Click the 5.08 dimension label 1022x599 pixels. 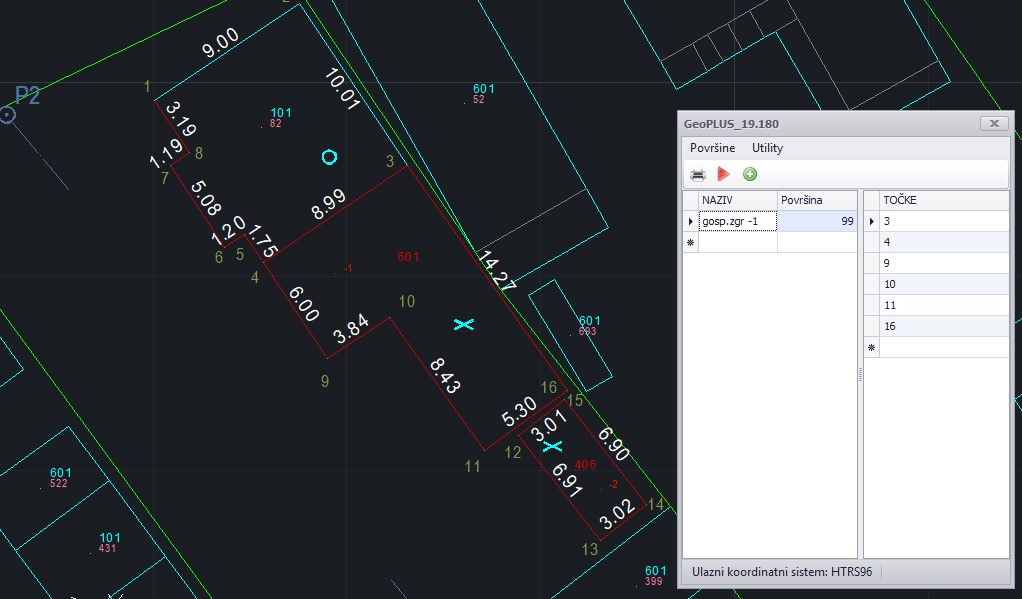pyautogui.click(x=206, y=198)
